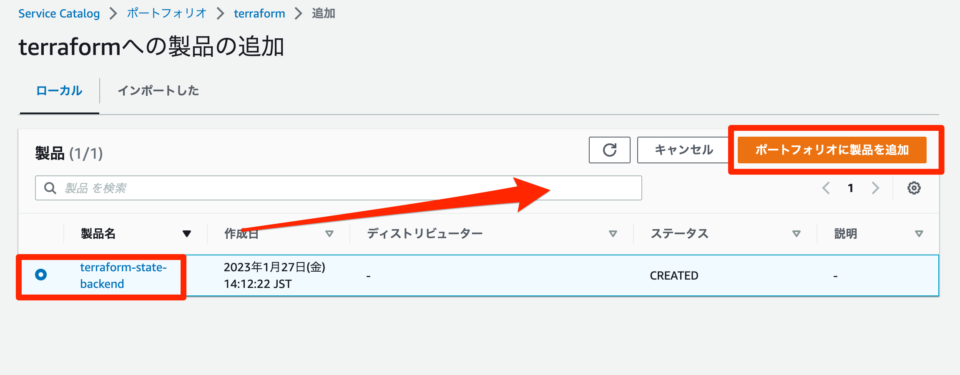Image resolution: width=960 pixels, height=375 pixels.
Task: Sort by ディストリビューター column arrow
Action: click(x=613, y=233)
